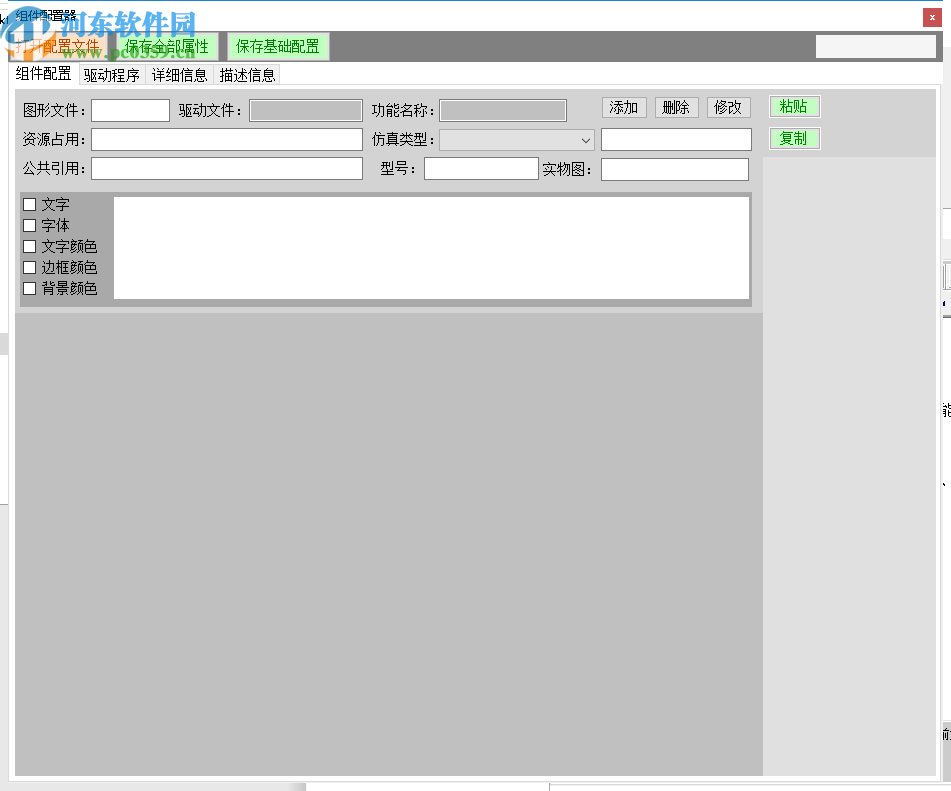Open the 驱动程序 tab
Screen dimensions: 951x791
point(112,75)
